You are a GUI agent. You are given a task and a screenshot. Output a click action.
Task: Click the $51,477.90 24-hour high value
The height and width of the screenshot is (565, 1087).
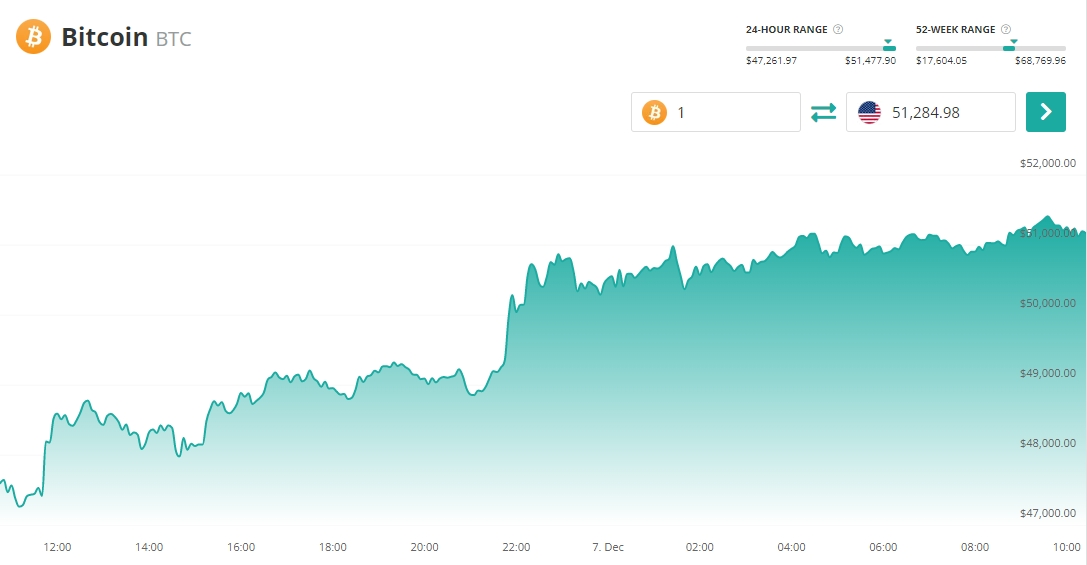point(870,61)
